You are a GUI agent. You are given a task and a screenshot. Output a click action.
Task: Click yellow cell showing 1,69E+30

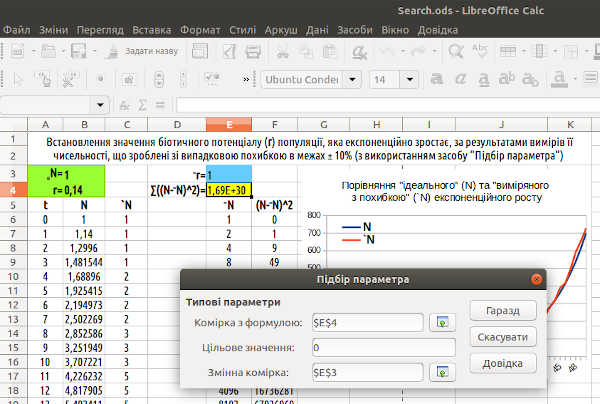coord(229,190)
